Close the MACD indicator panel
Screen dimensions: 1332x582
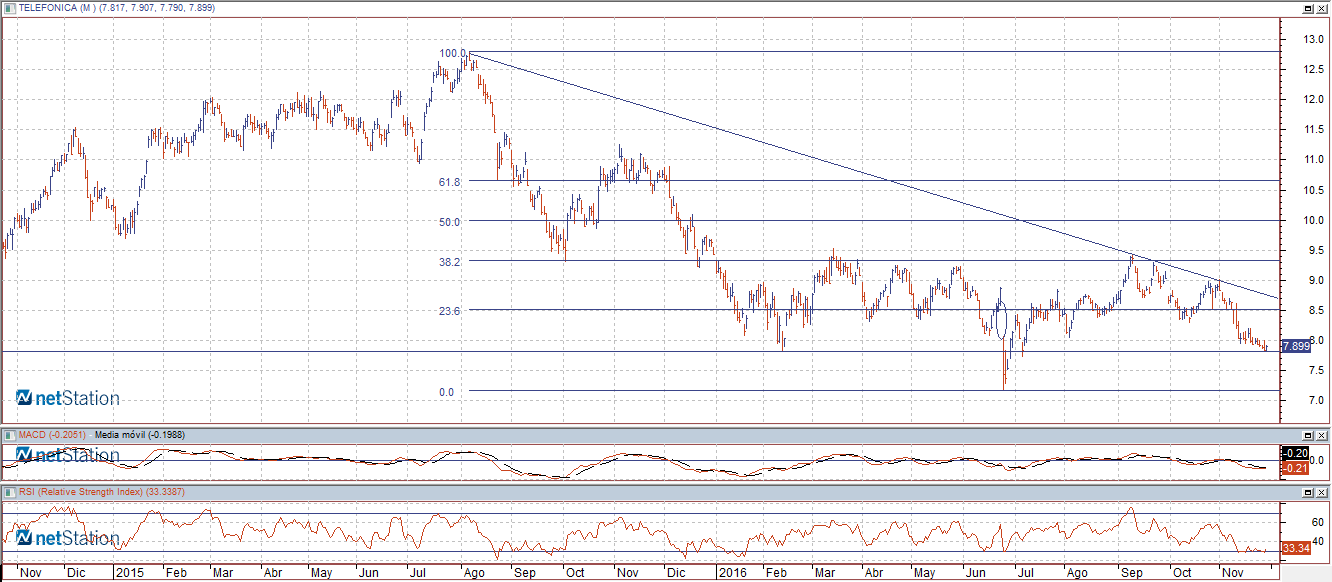[x=1322, y=435]
